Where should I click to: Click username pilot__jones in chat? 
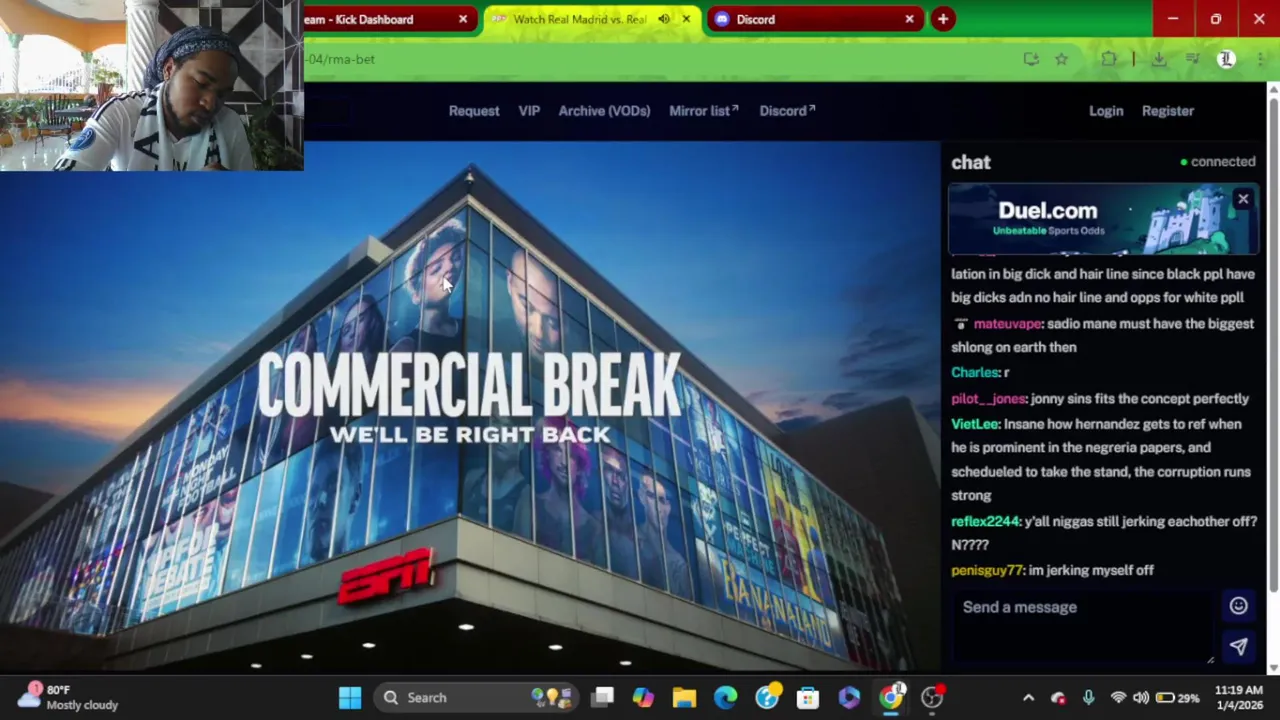point(988,399)
